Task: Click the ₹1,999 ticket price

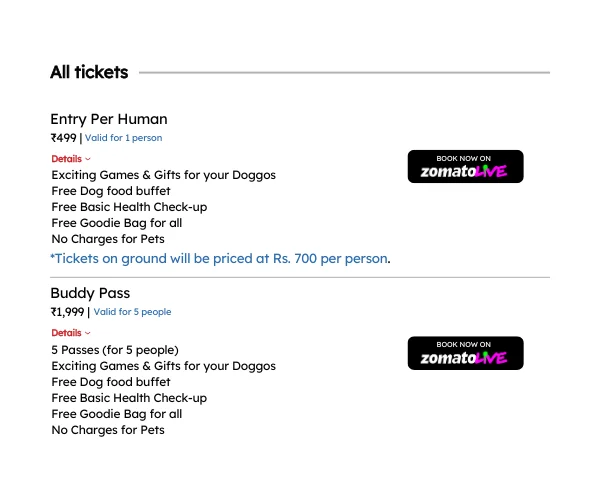Action: point(67,312)
